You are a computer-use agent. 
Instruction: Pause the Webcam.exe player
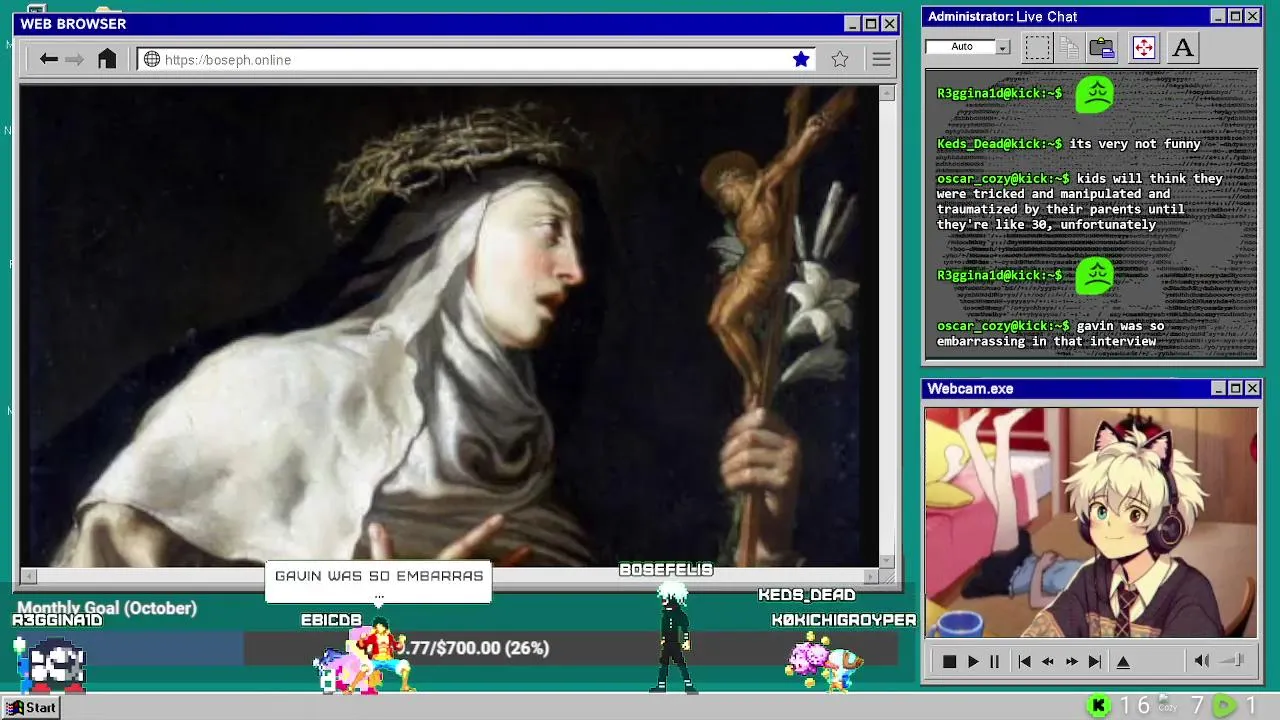tap(994, 661)
